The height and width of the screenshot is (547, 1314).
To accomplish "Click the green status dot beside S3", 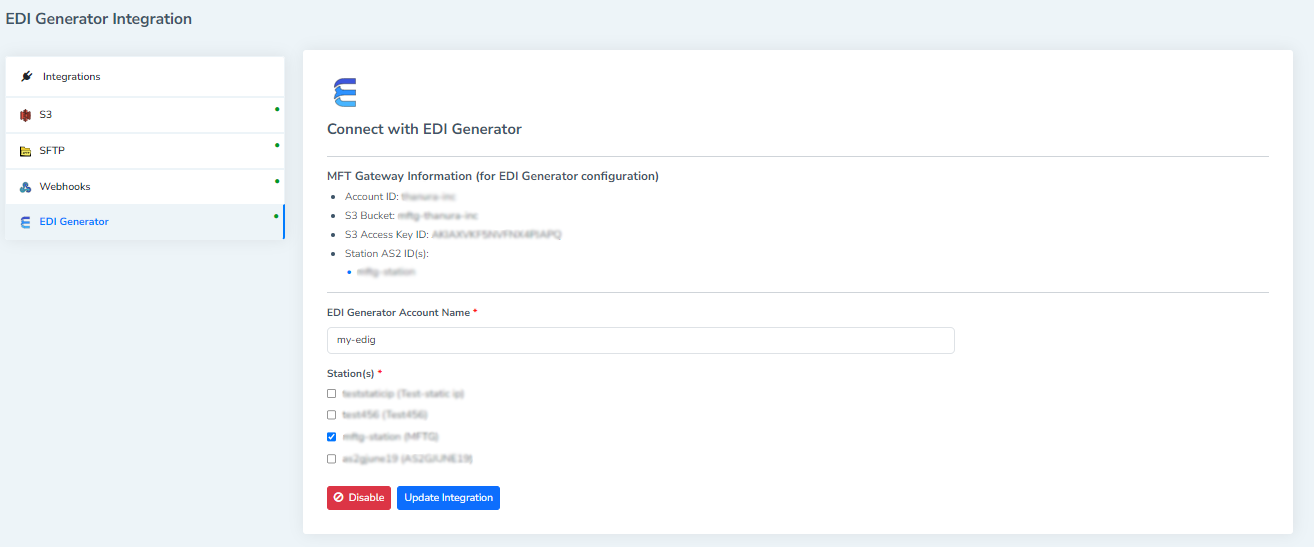I will click(x=277, y=108).
